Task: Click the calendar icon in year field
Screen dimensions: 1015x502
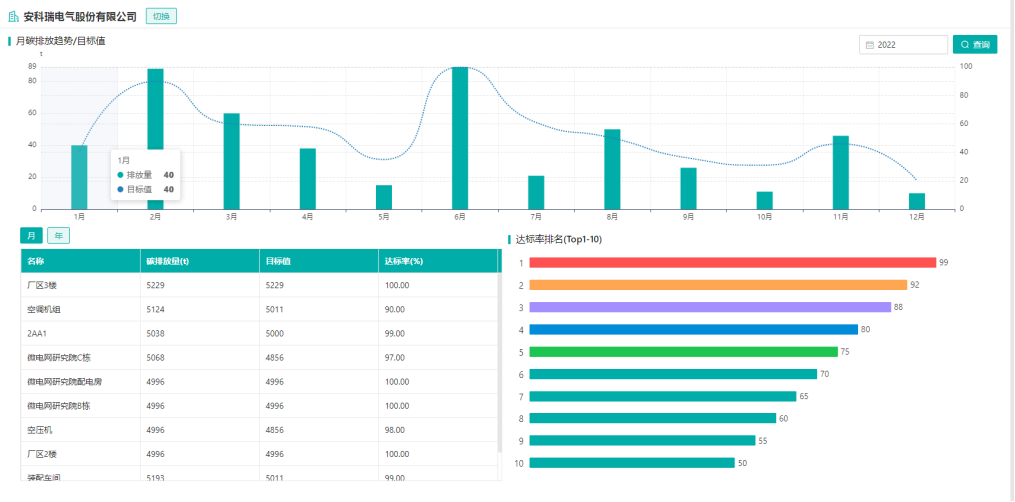Action: 869,45
